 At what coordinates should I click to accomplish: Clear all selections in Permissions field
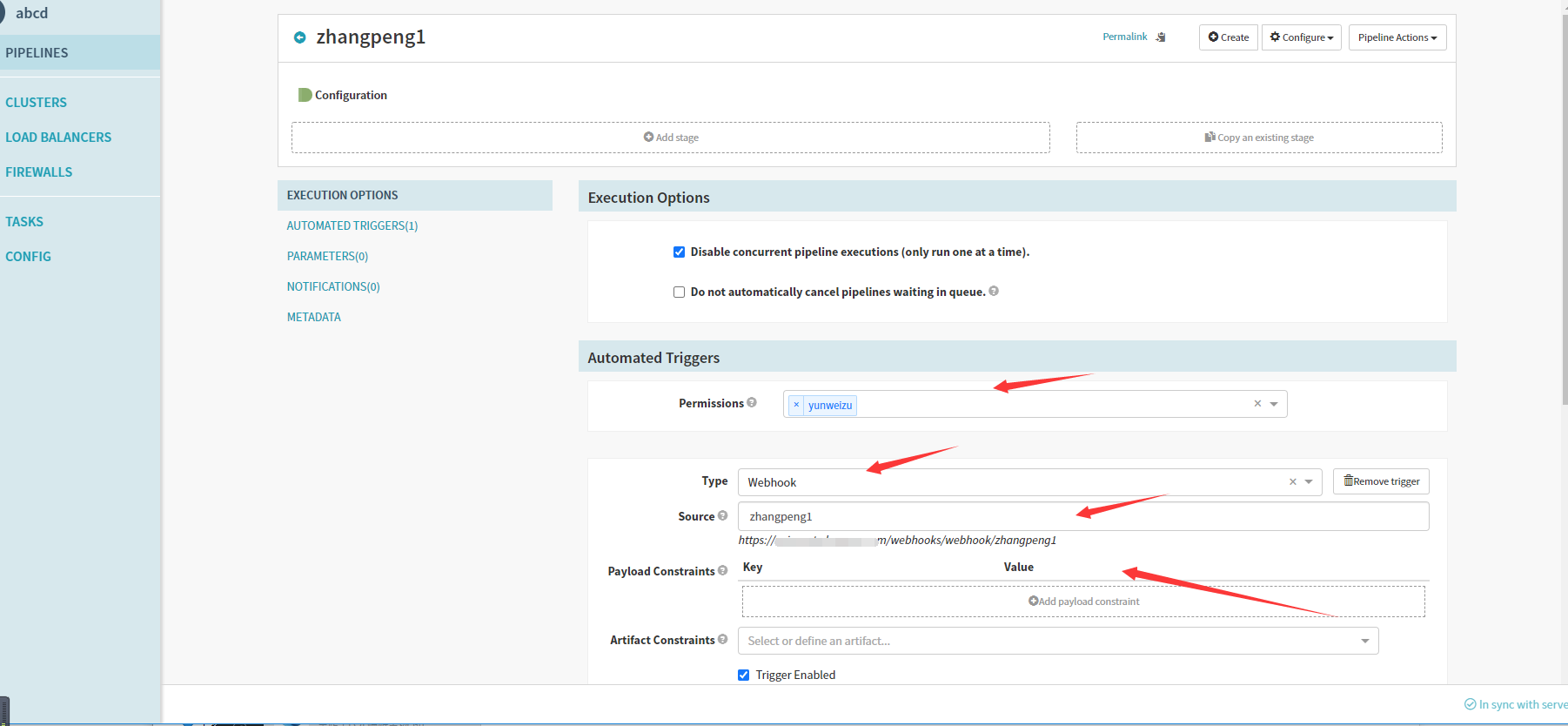pos(1257,404)
